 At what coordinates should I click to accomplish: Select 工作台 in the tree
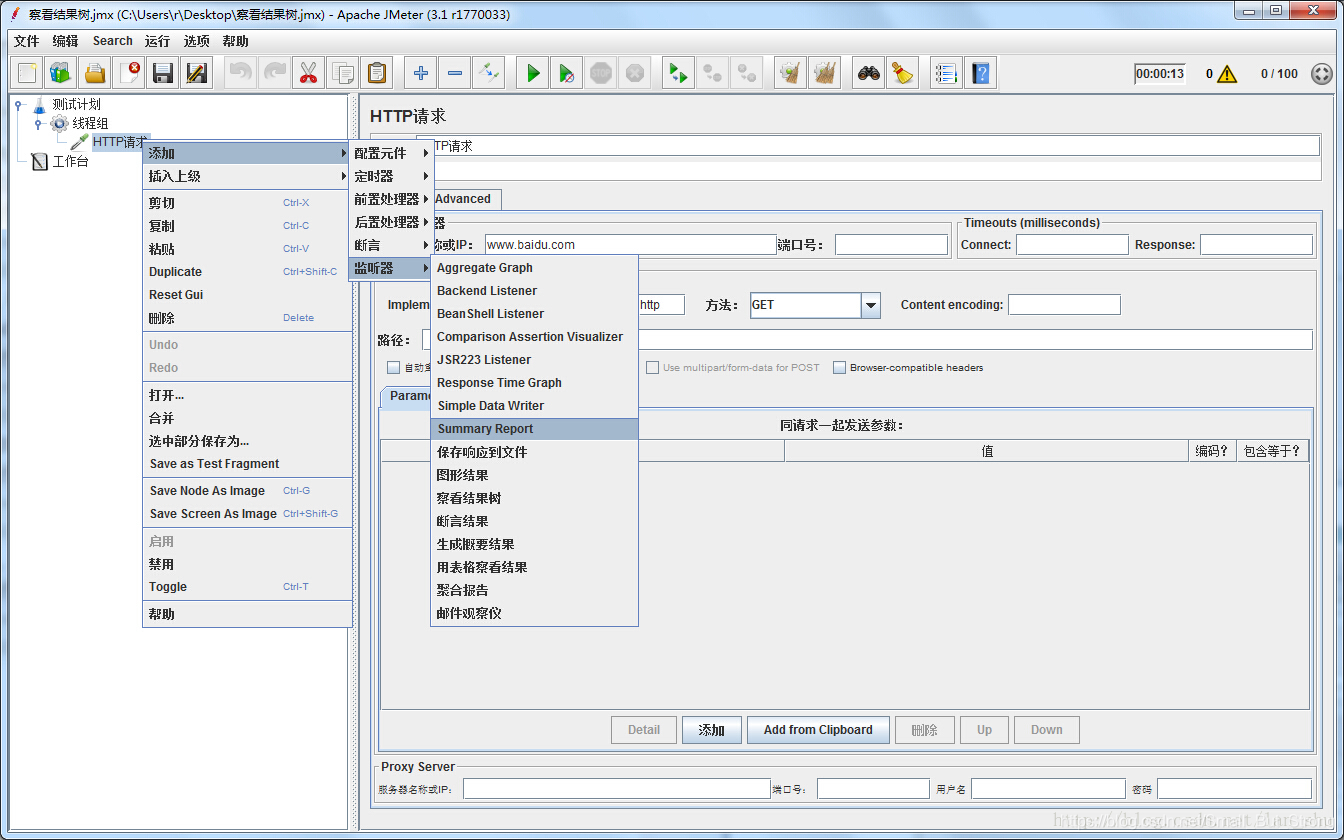point(70,162)
